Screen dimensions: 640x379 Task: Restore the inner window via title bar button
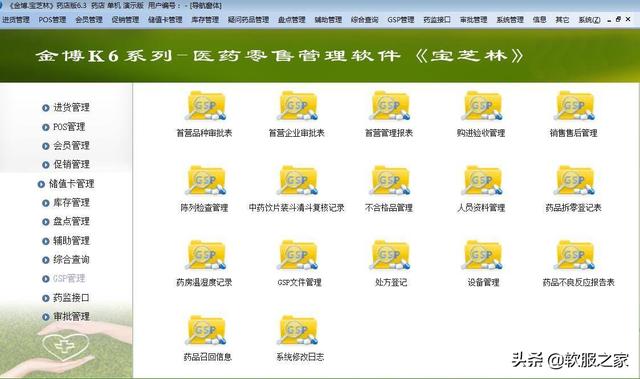point(618,19)
